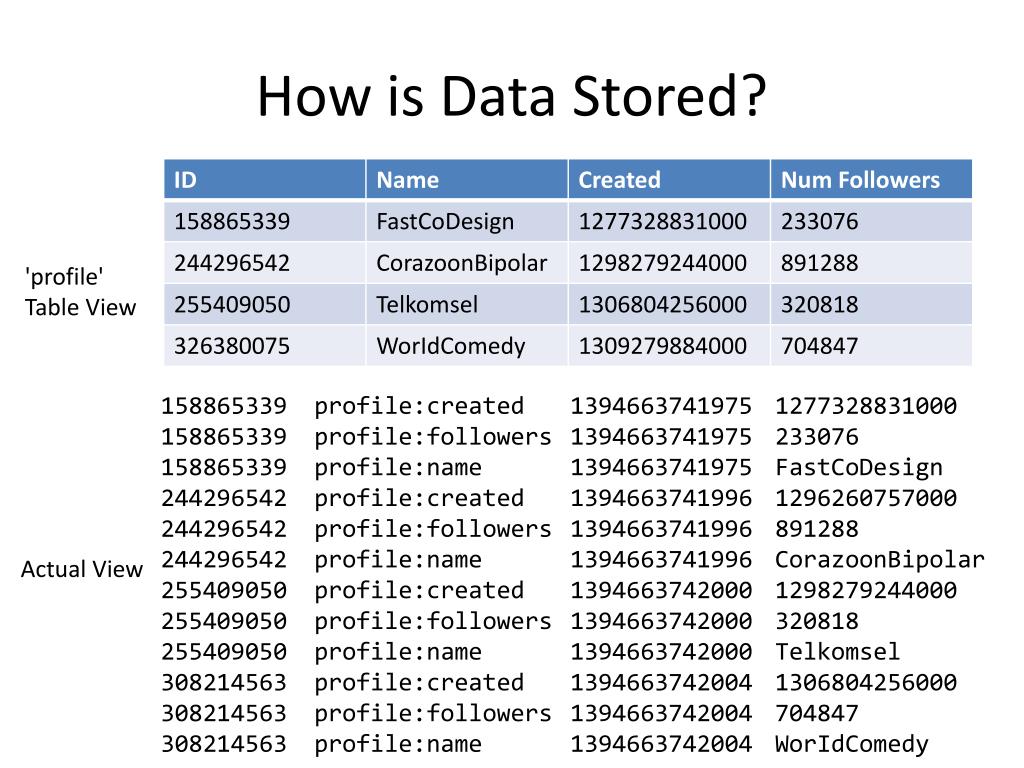This screenshot has width=1024, height=768.
Task: Click timestamp 1394663741996 beside CorazoonBipolar
Action: coord(661,560)
